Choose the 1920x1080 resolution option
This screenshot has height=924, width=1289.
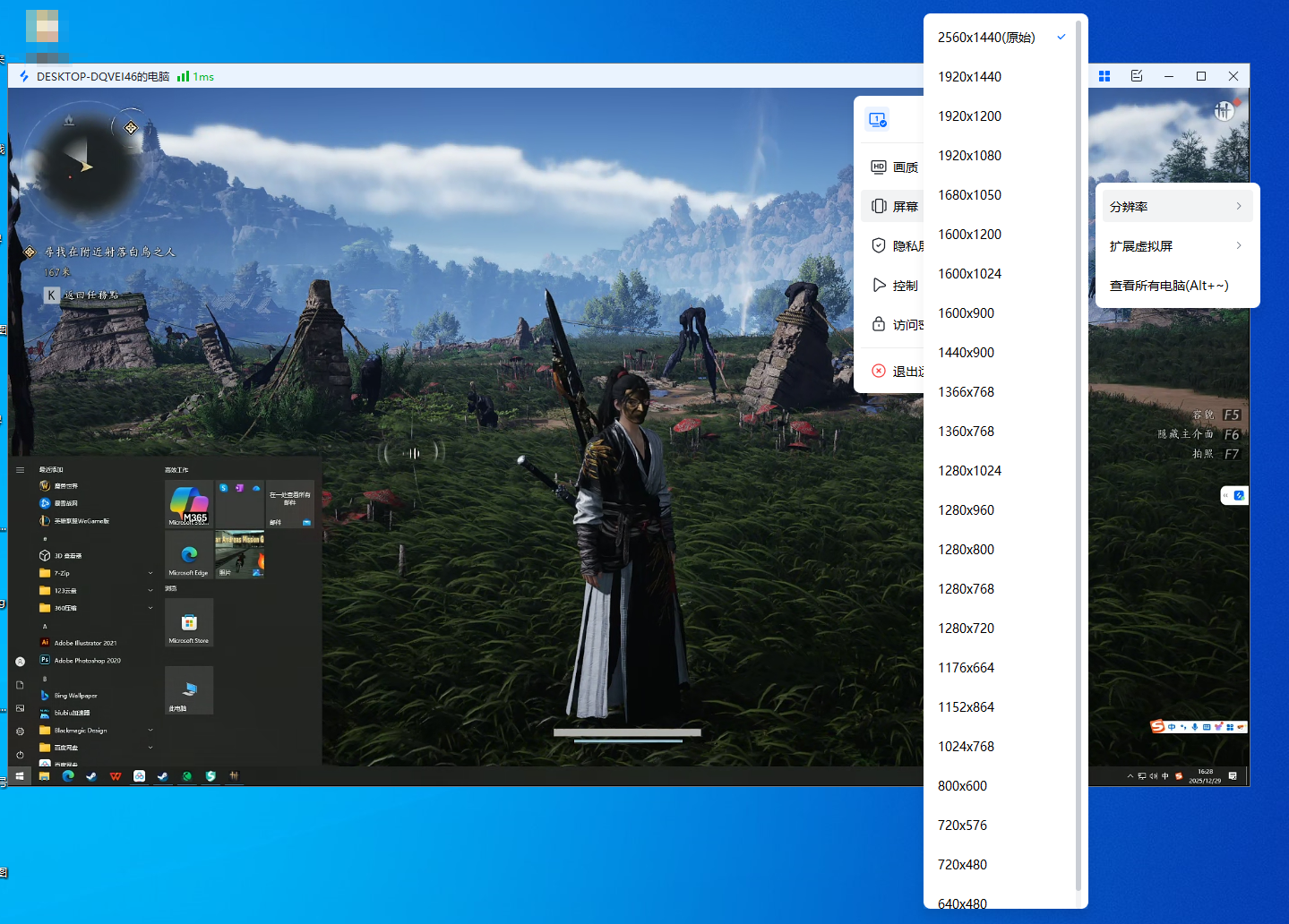(x=969, y=156)
